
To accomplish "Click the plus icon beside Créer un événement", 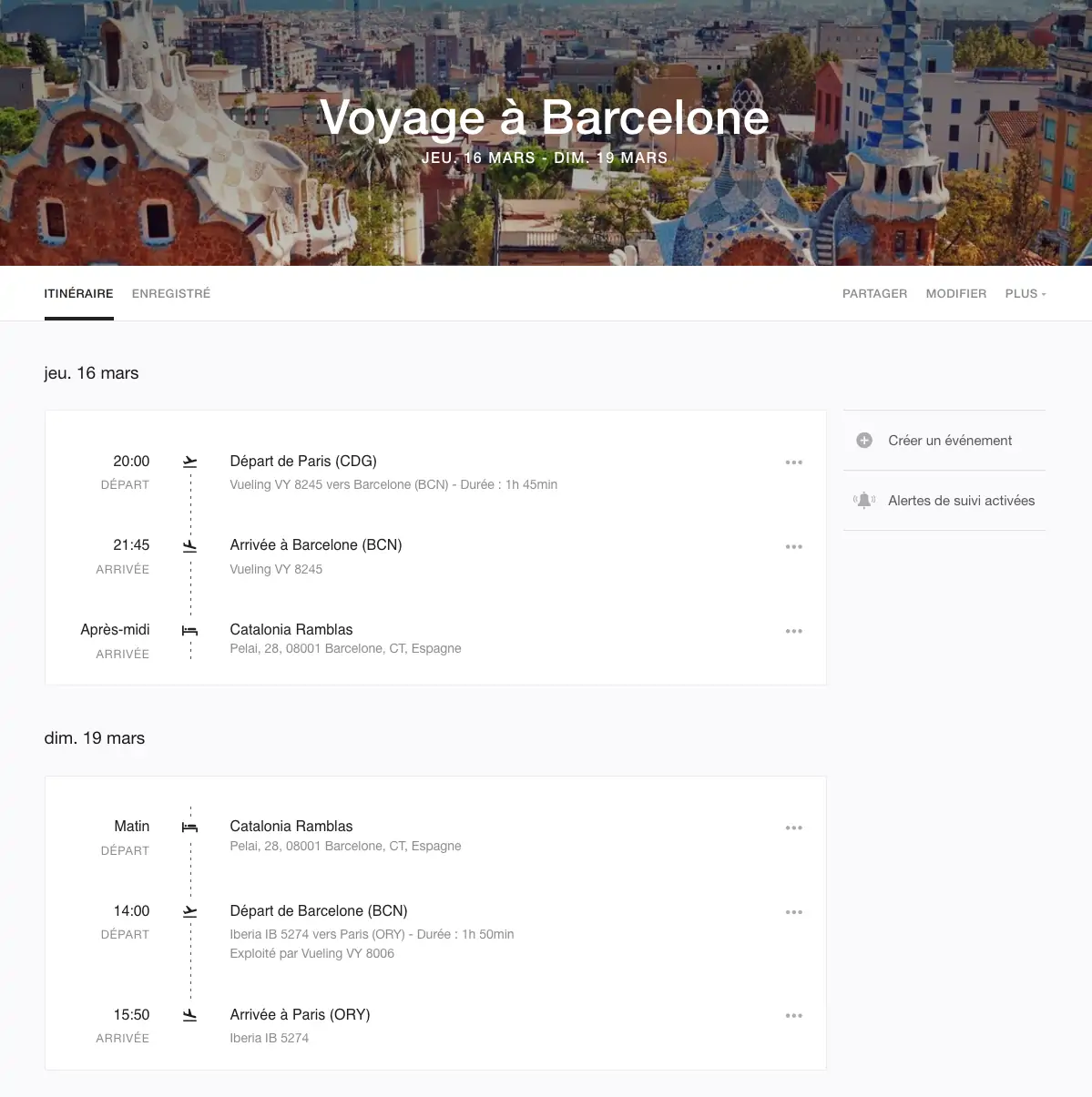I will 864,441.
